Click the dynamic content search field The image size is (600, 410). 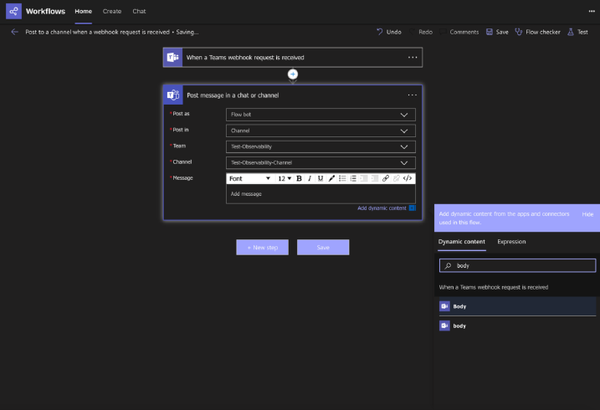[518, 266]
